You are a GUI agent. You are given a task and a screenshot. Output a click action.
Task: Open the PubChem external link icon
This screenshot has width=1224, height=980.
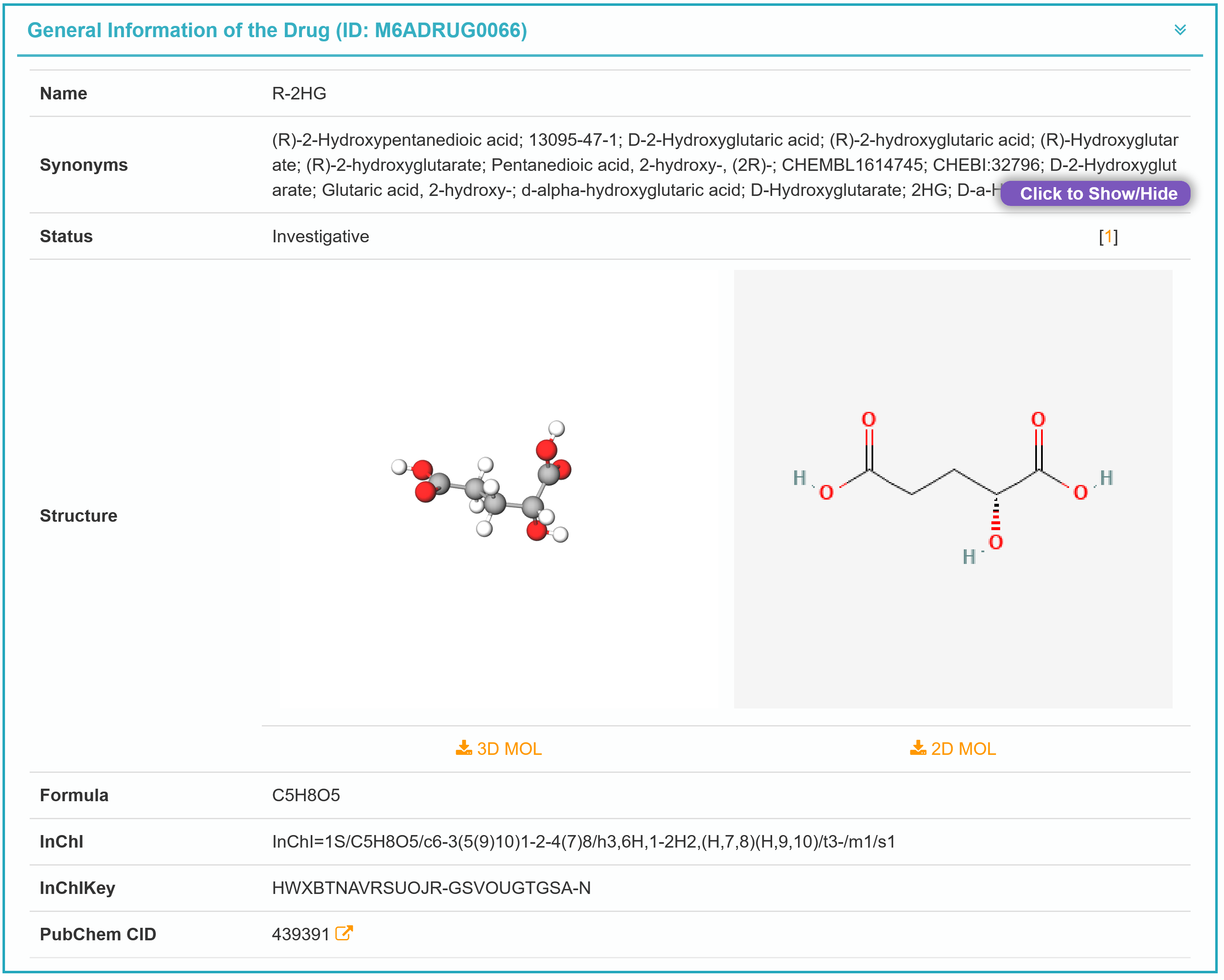[343, 933]
